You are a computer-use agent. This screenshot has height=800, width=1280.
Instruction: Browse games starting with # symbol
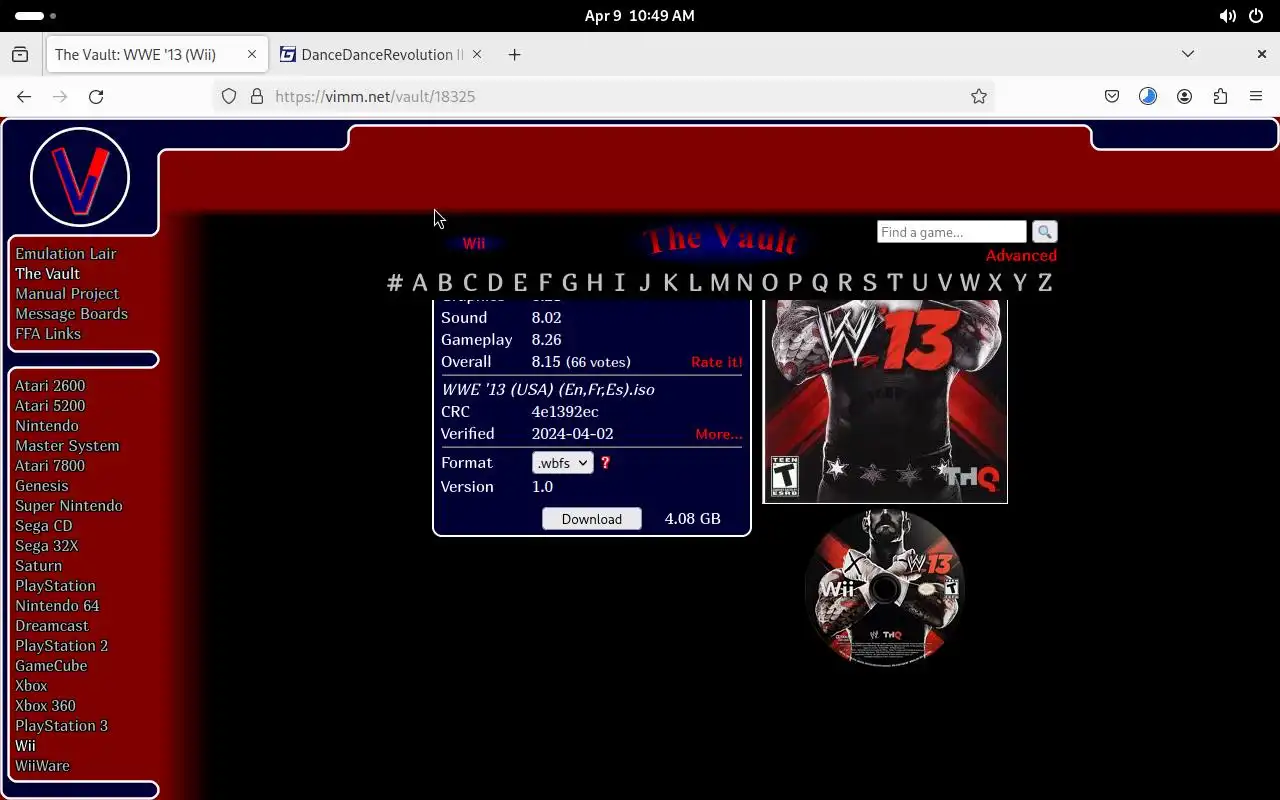[x=395, y=283]
